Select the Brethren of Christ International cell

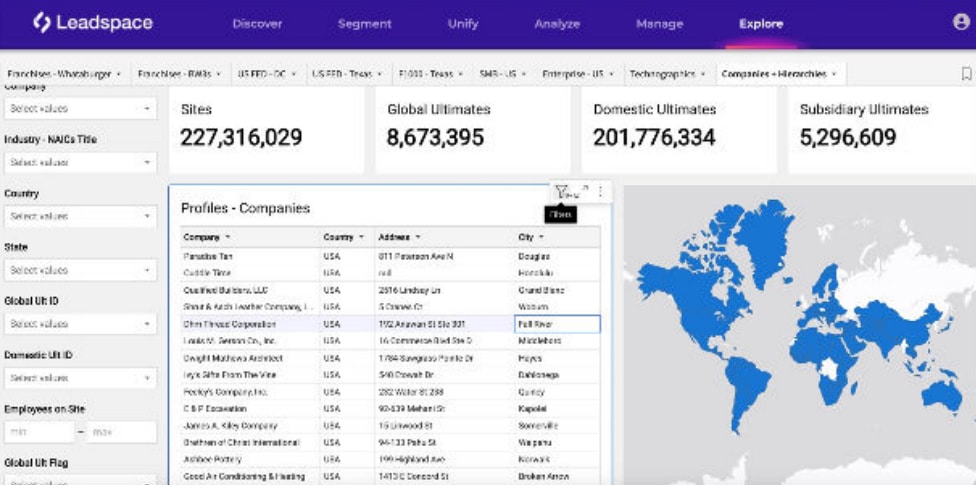pos(251,443)
